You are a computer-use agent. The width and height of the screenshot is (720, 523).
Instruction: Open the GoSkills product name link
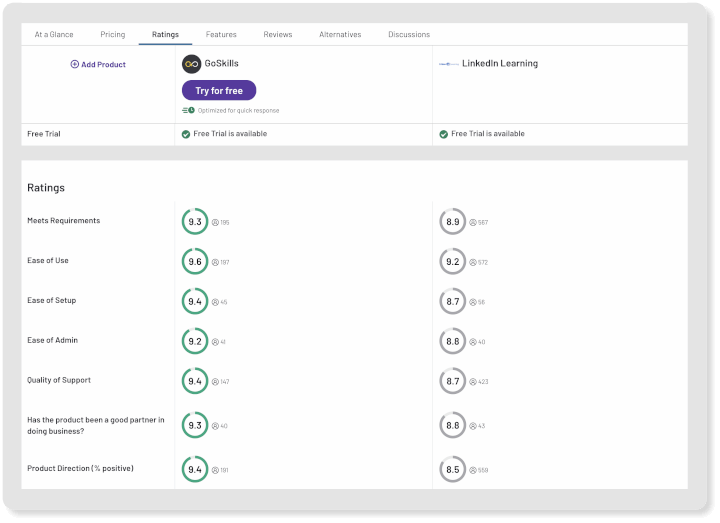point(221,63)
